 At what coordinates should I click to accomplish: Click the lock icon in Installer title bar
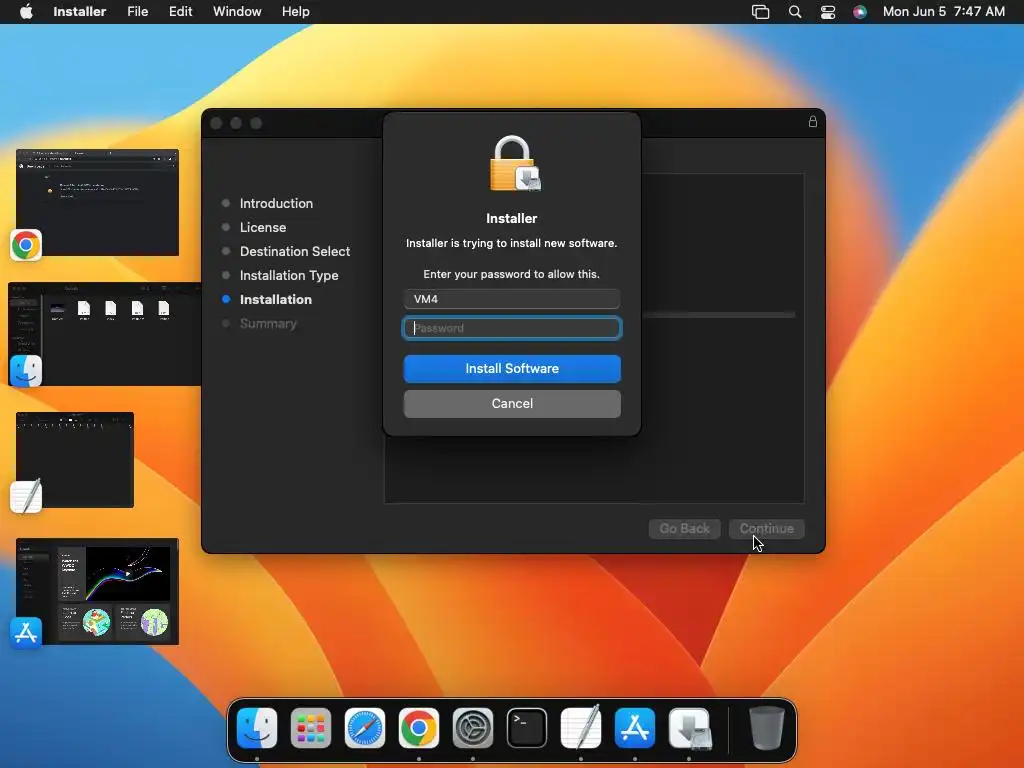812,121
